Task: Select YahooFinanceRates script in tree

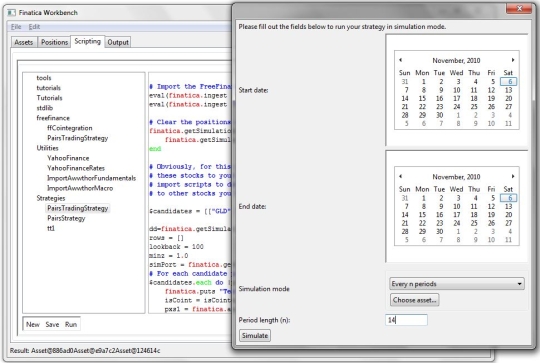Action: click(x=76, y=168)
